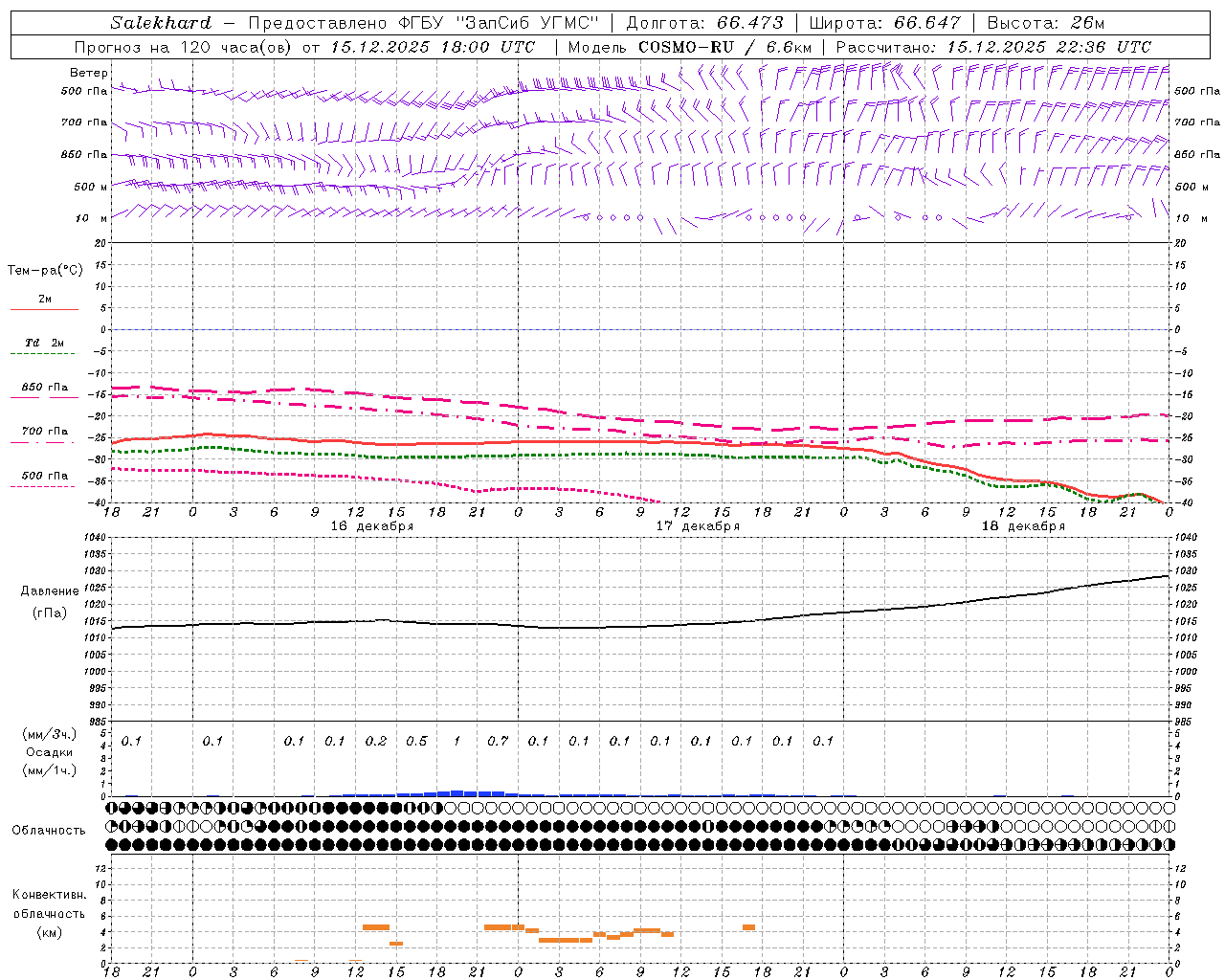
Task: Click the "Осадки" precipitation label
Action: click(50, 752)
